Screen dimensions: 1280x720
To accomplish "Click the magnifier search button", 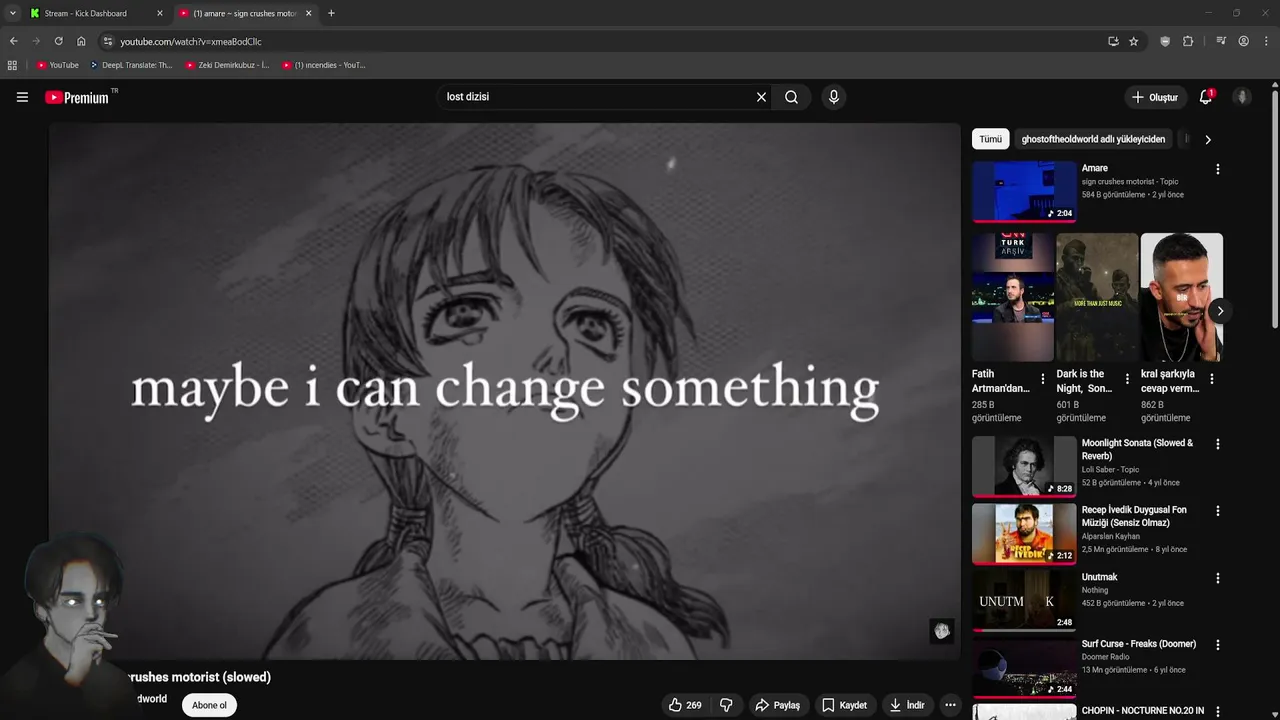I will [x=791, y=97].
